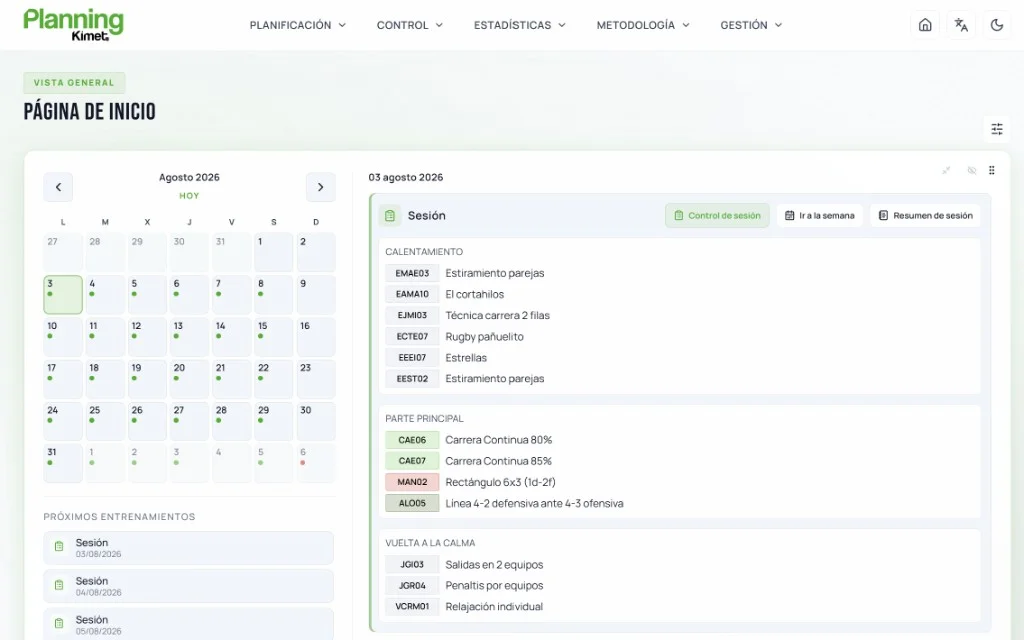Image resolution: width=1024 pixels, height=640 pixels.
Task: Click the VCRM01 code tag
Action: (x=412, y=607)
